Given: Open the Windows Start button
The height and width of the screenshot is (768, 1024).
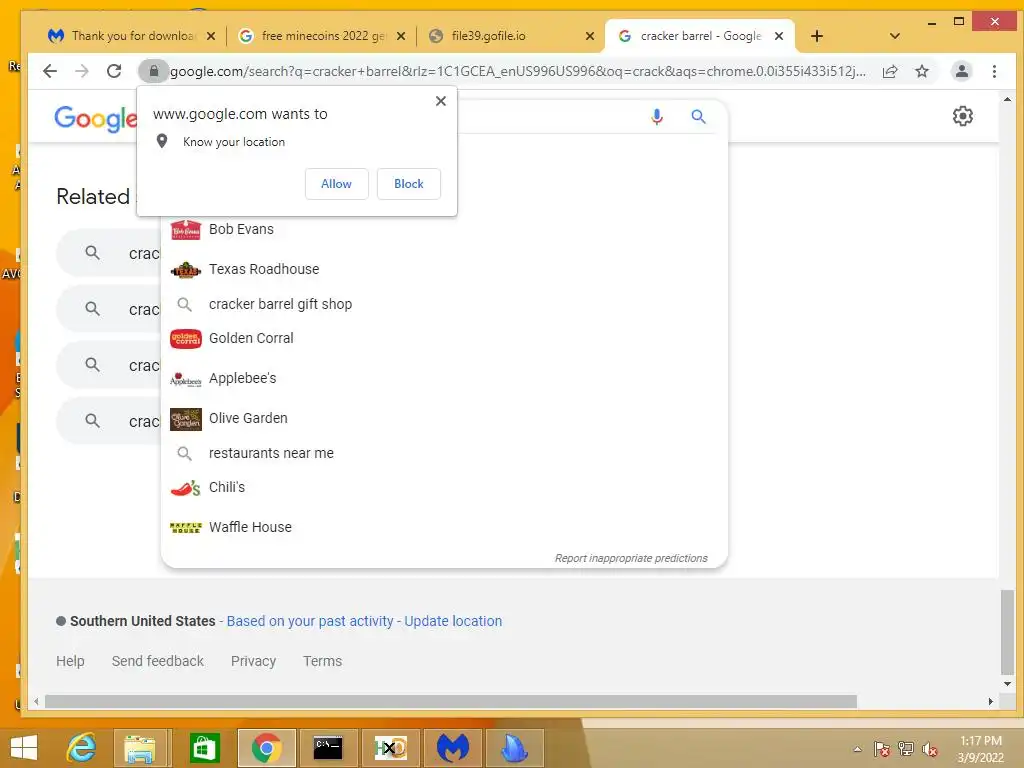Looking at the screenshot, I should tap(24, 748).
